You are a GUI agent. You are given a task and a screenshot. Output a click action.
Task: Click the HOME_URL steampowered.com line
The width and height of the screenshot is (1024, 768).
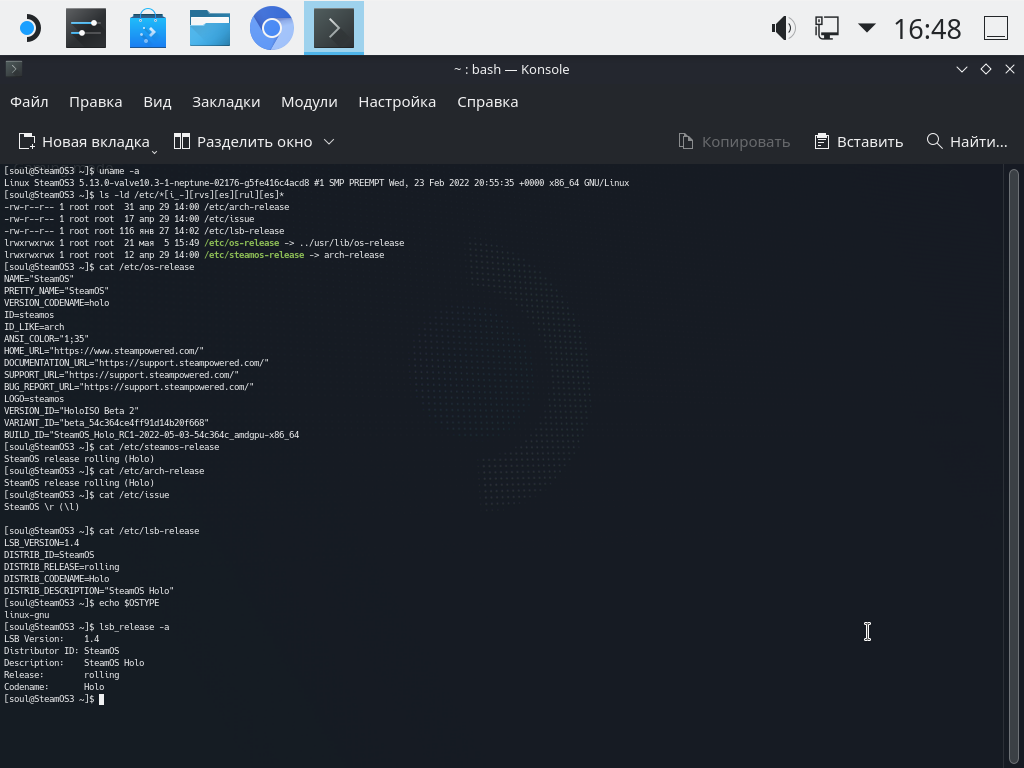[x=104, y=351]
